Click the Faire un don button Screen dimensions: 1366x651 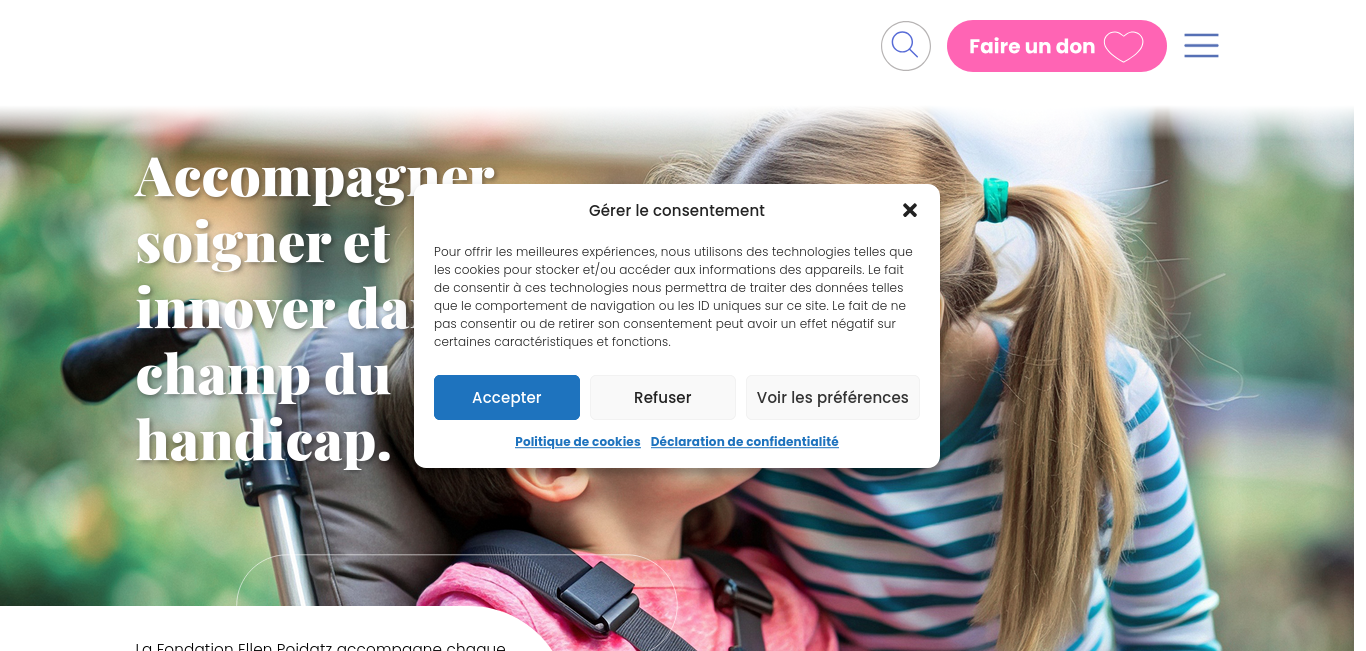point(1056,46)
